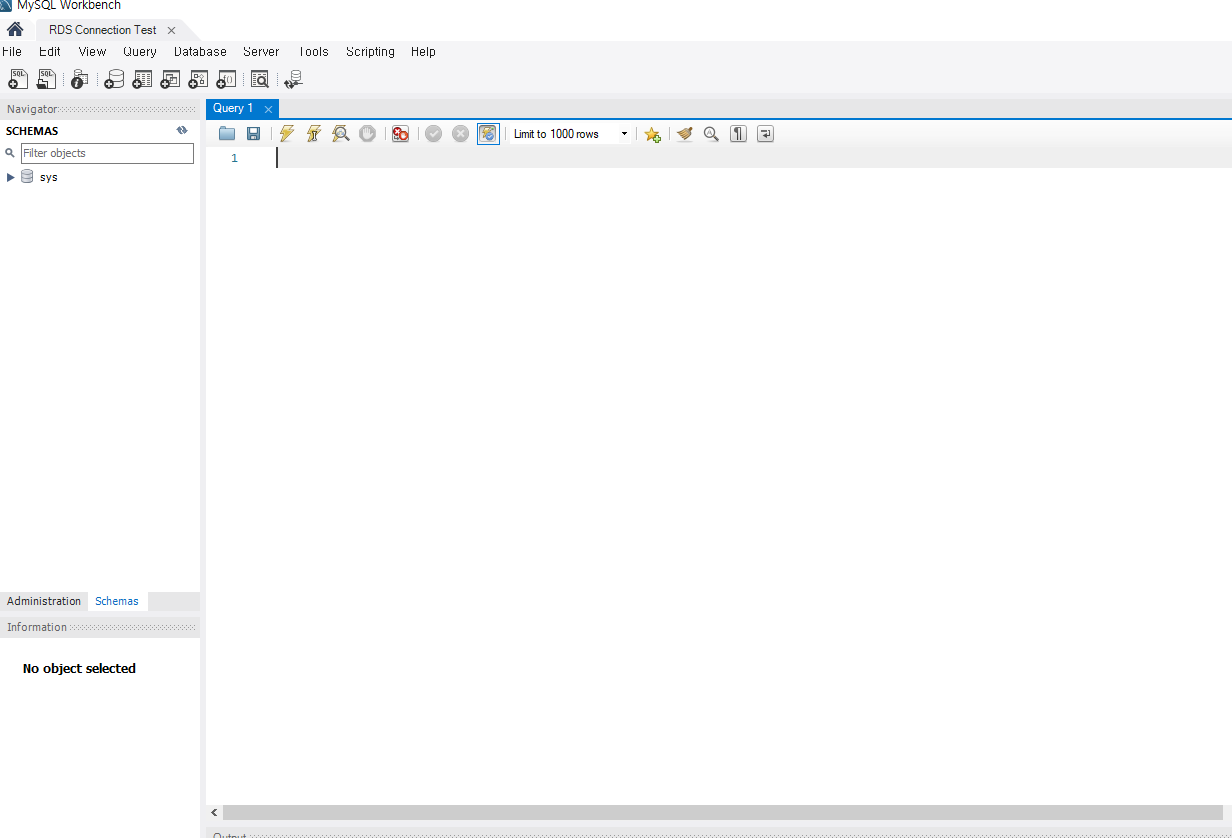The height and width of the screenshot is (838, 1232).
Task: Rollback the transaction (X icon)
Action: 461,134
